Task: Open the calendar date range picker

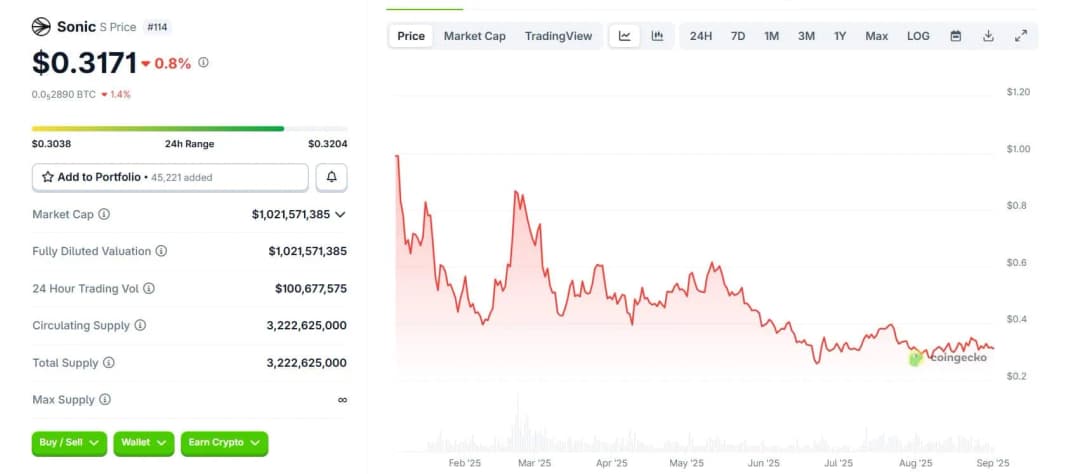Action: pos(956,36)
